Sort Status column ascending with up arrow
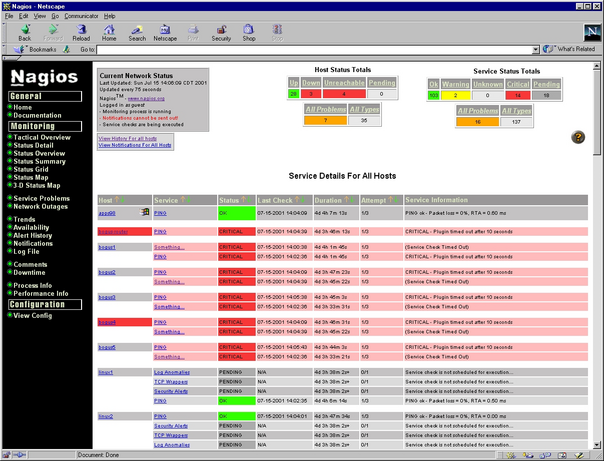Viewport: 604px width, 461px height. 243,199
